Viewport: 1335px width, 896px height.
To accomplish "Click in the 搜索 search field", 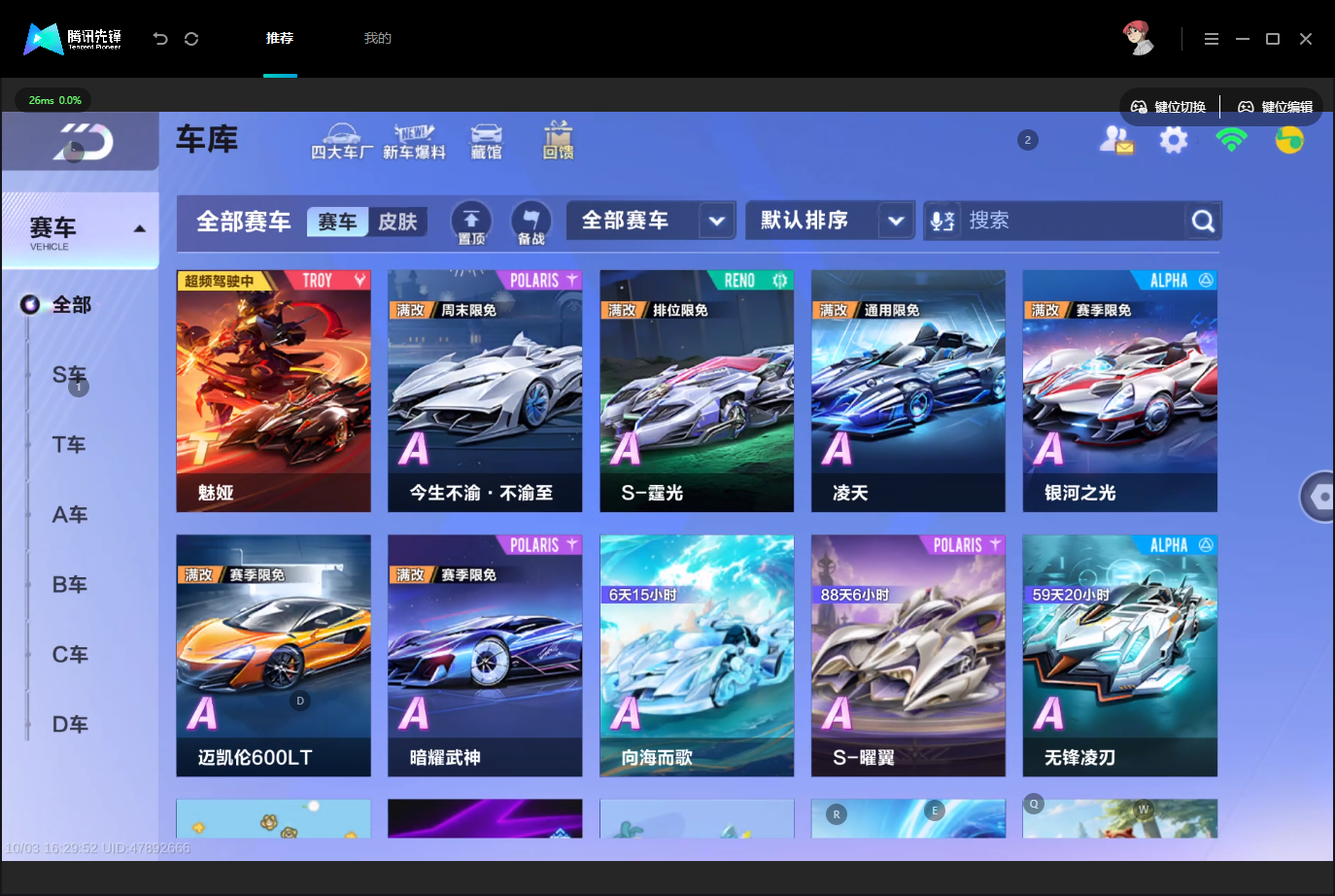I will coord(1074,221).
